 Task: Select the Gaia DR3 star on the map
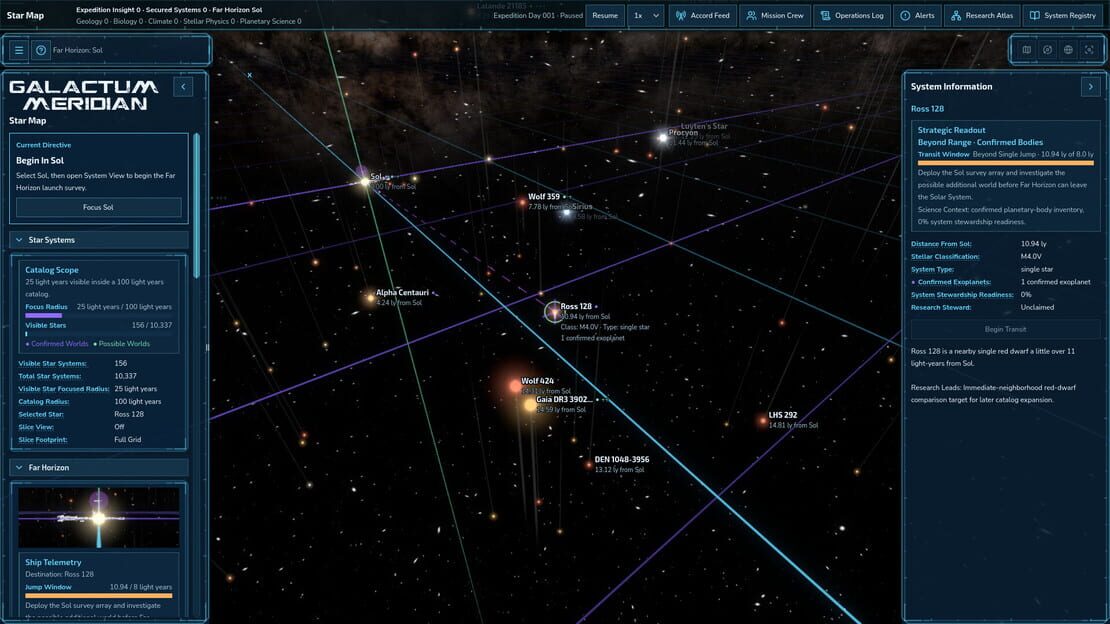[x=530, y=404]
